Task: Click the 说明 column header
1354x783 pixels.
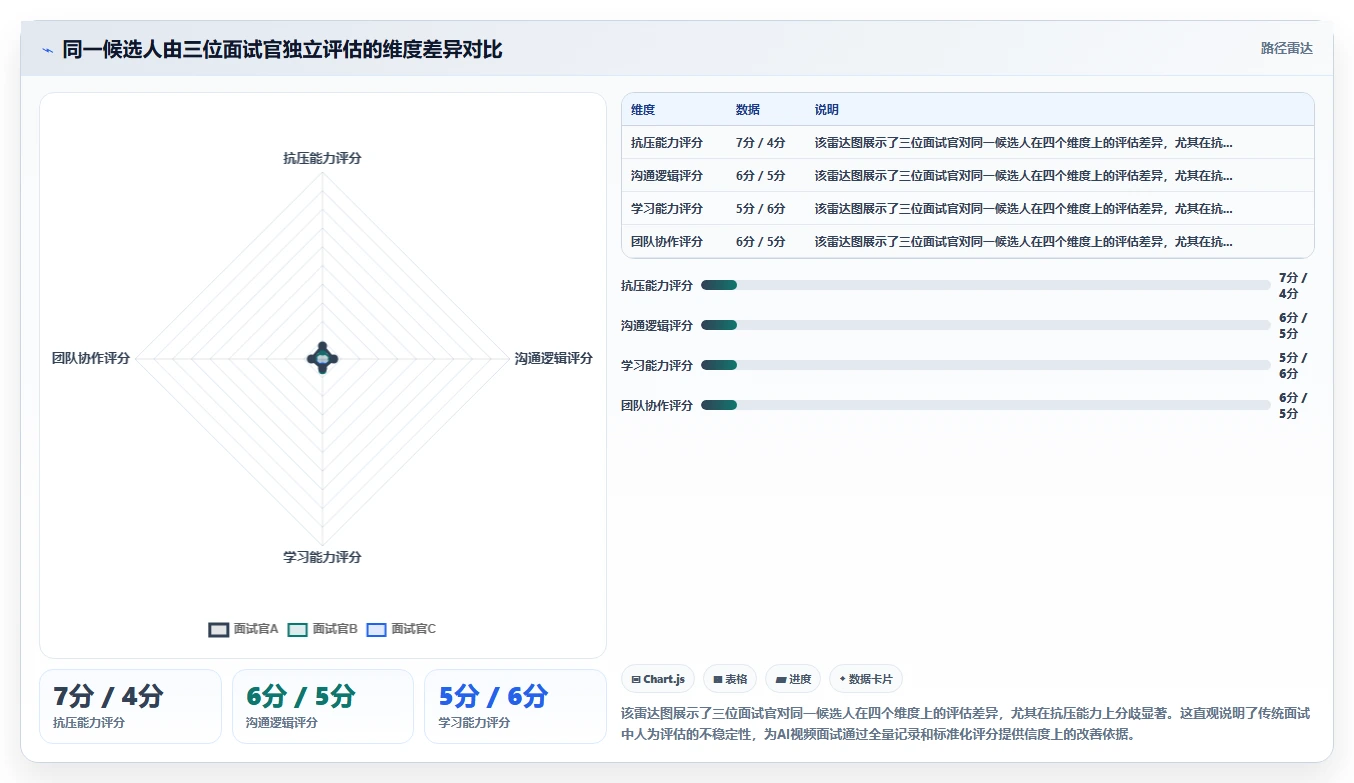Action: tap(827, 110)
